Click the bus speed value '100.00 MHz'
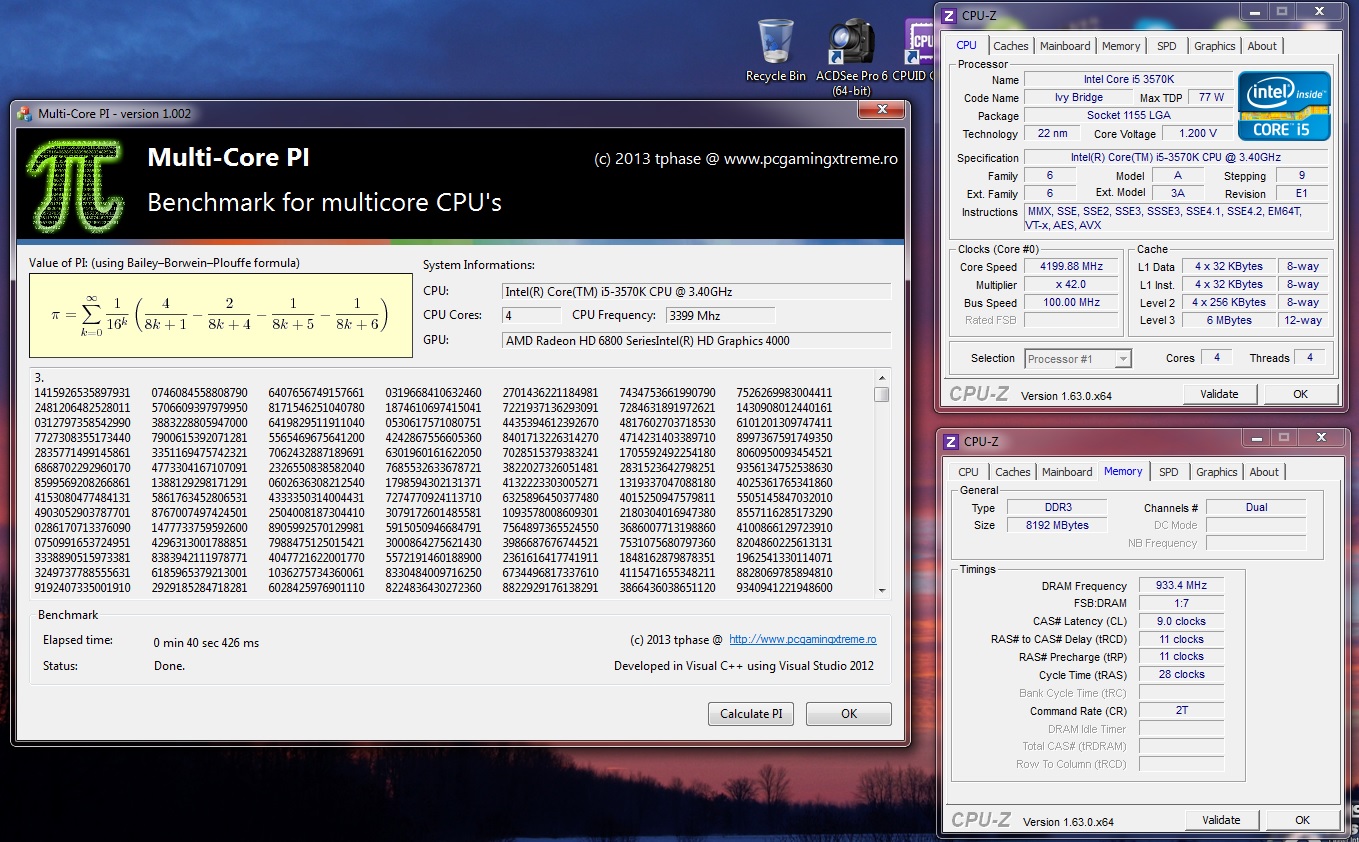The height and width of the screenshot is (842, 1359). (1071, 303)
